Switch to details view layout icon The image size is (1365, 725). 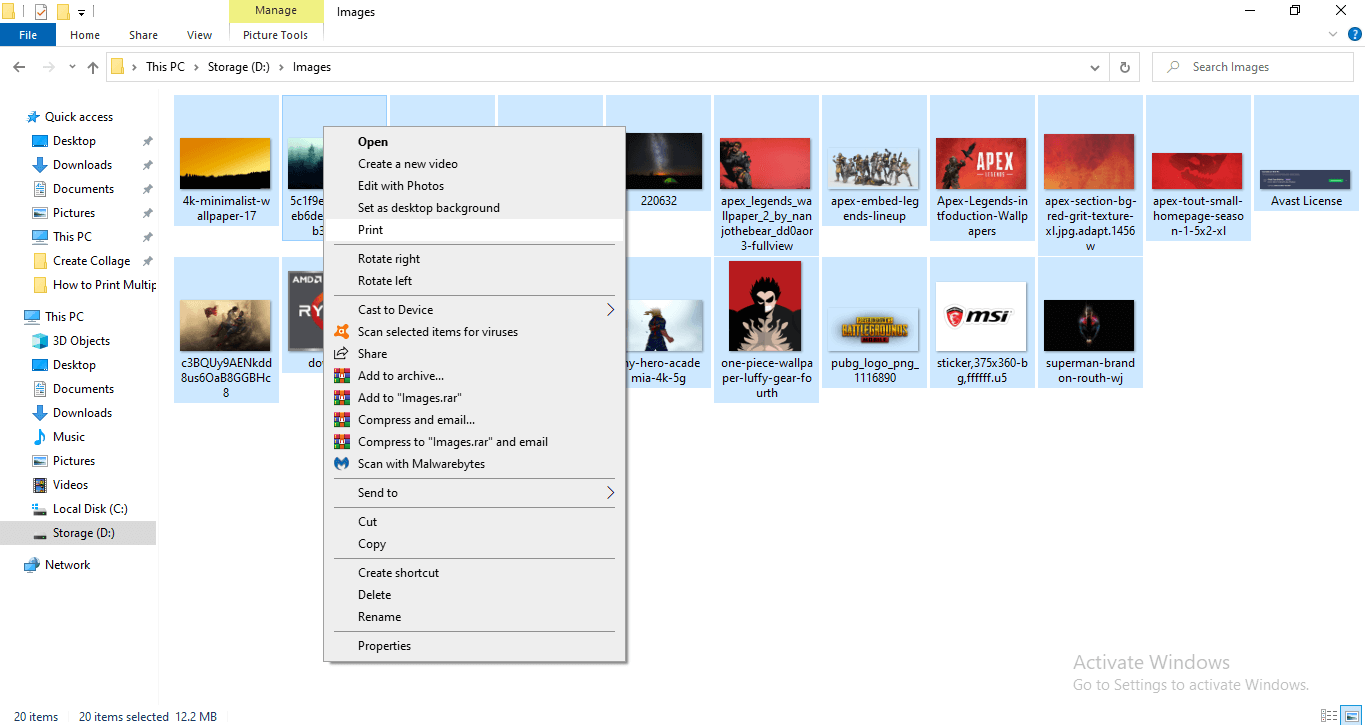(x=1329, y=716)
